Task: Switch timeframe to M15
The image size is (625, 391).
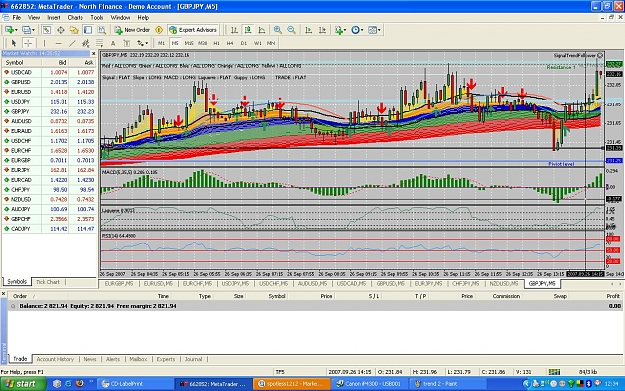Action: tap(189, 43)
